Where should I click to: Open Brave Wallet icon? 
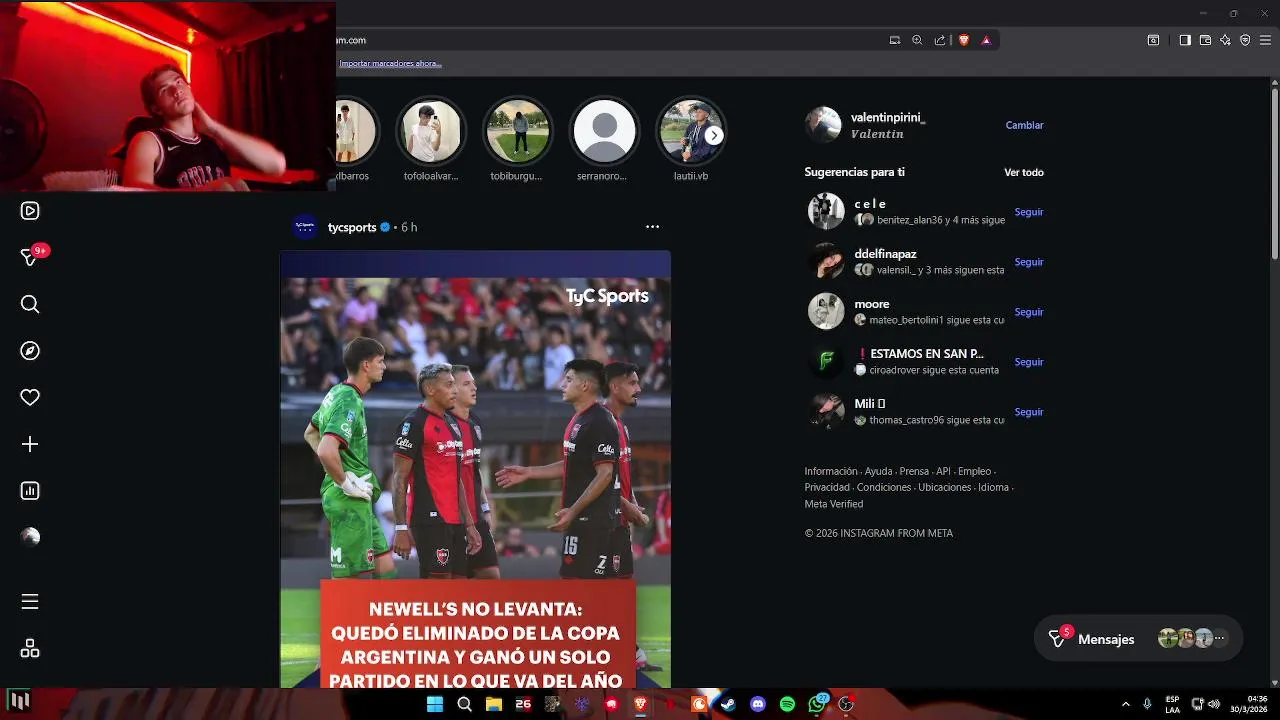tap(1205, 40)
